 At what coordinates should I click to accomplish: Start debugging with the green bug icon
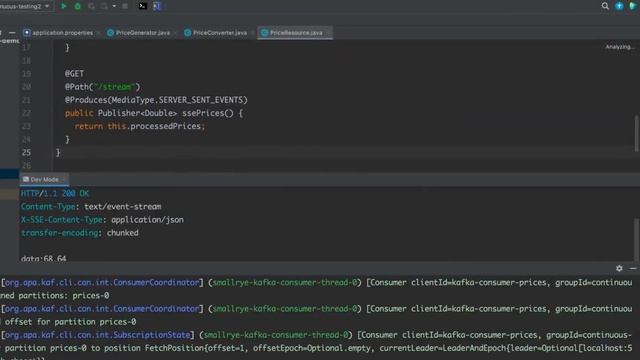[78, 6]
